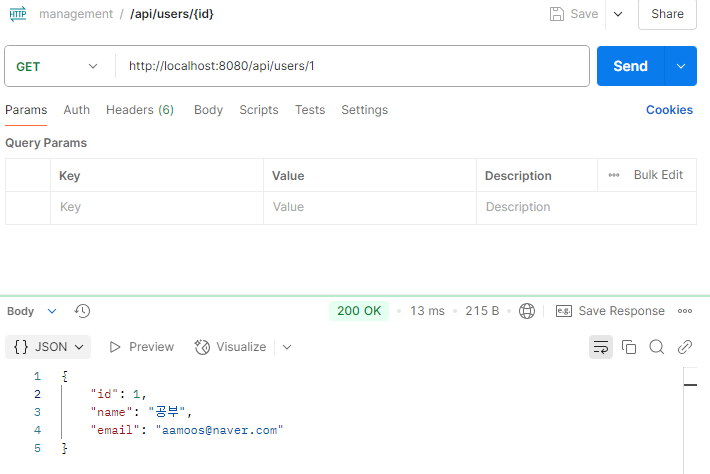Open the Cookies link

669,110
